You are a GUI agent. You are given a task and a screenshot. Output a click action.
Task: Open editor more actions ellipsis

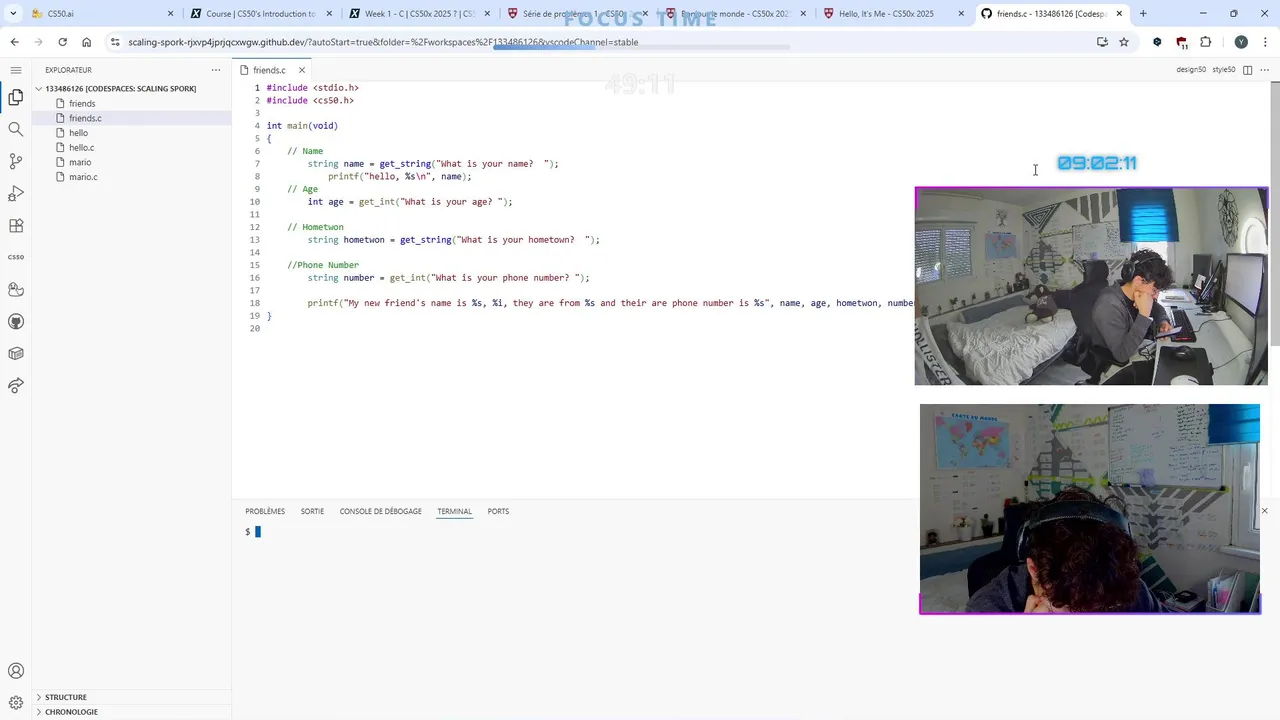coord(1266,70)
